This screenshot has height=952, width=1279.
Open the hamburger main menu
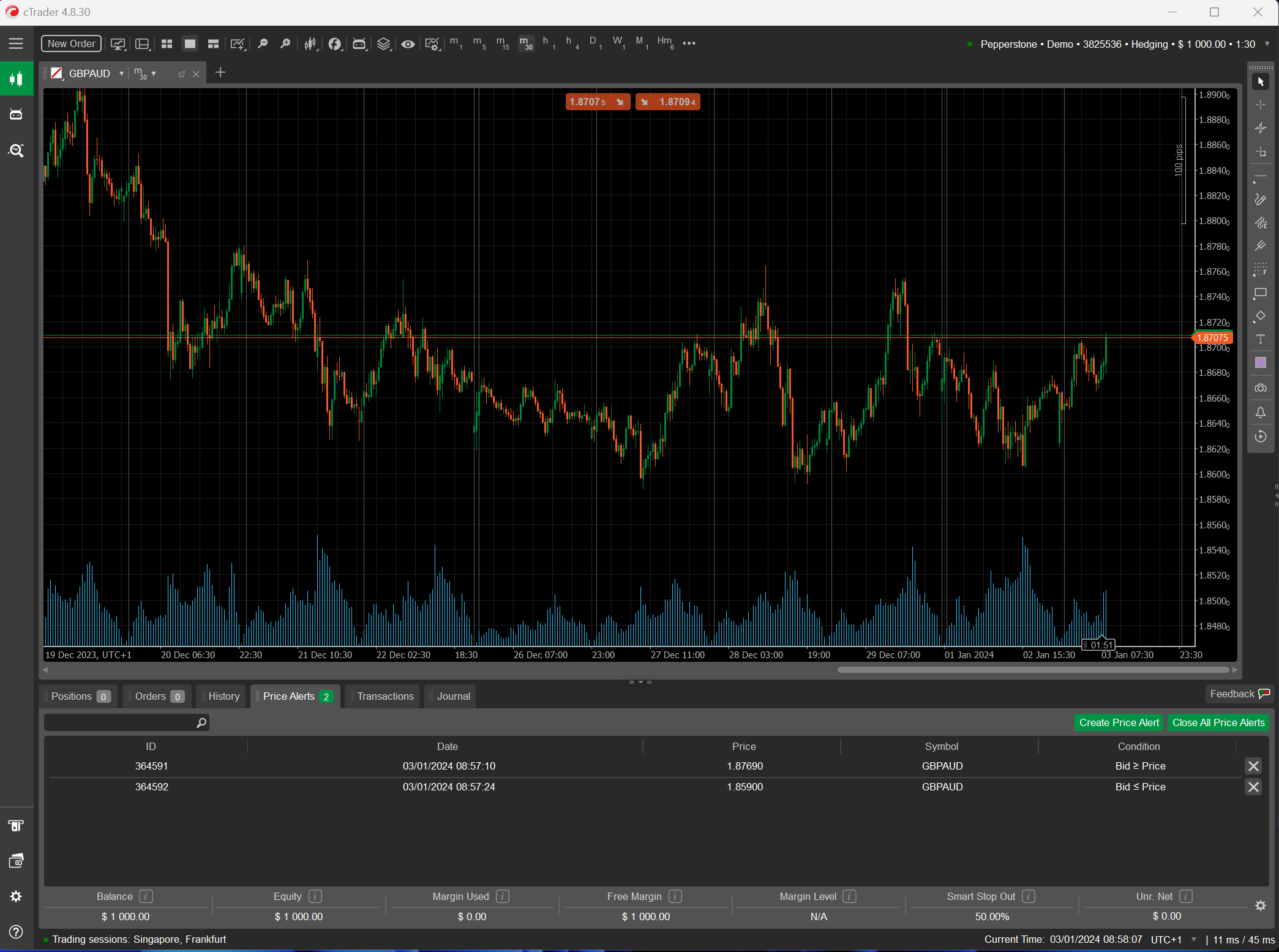tap(16, 43)
